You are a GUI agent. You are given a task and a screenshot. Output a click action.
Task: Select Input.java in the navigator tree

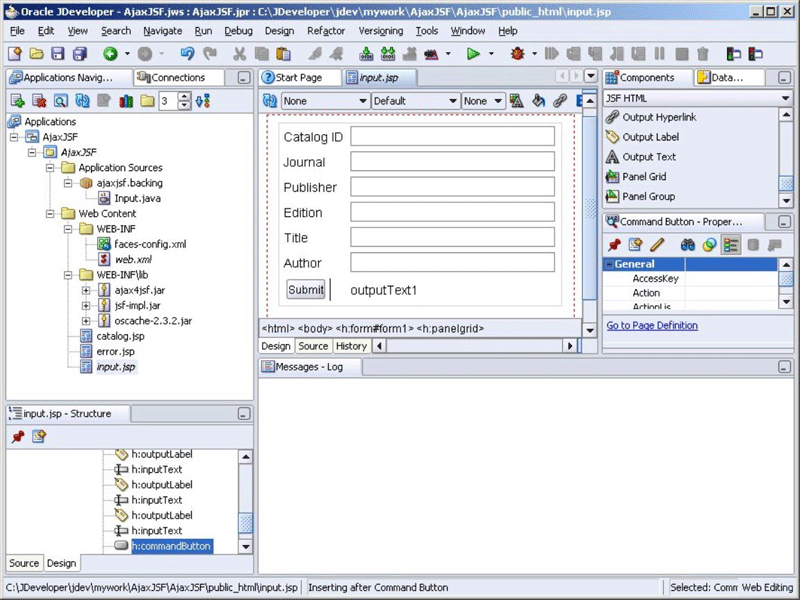tap(138, 198)
